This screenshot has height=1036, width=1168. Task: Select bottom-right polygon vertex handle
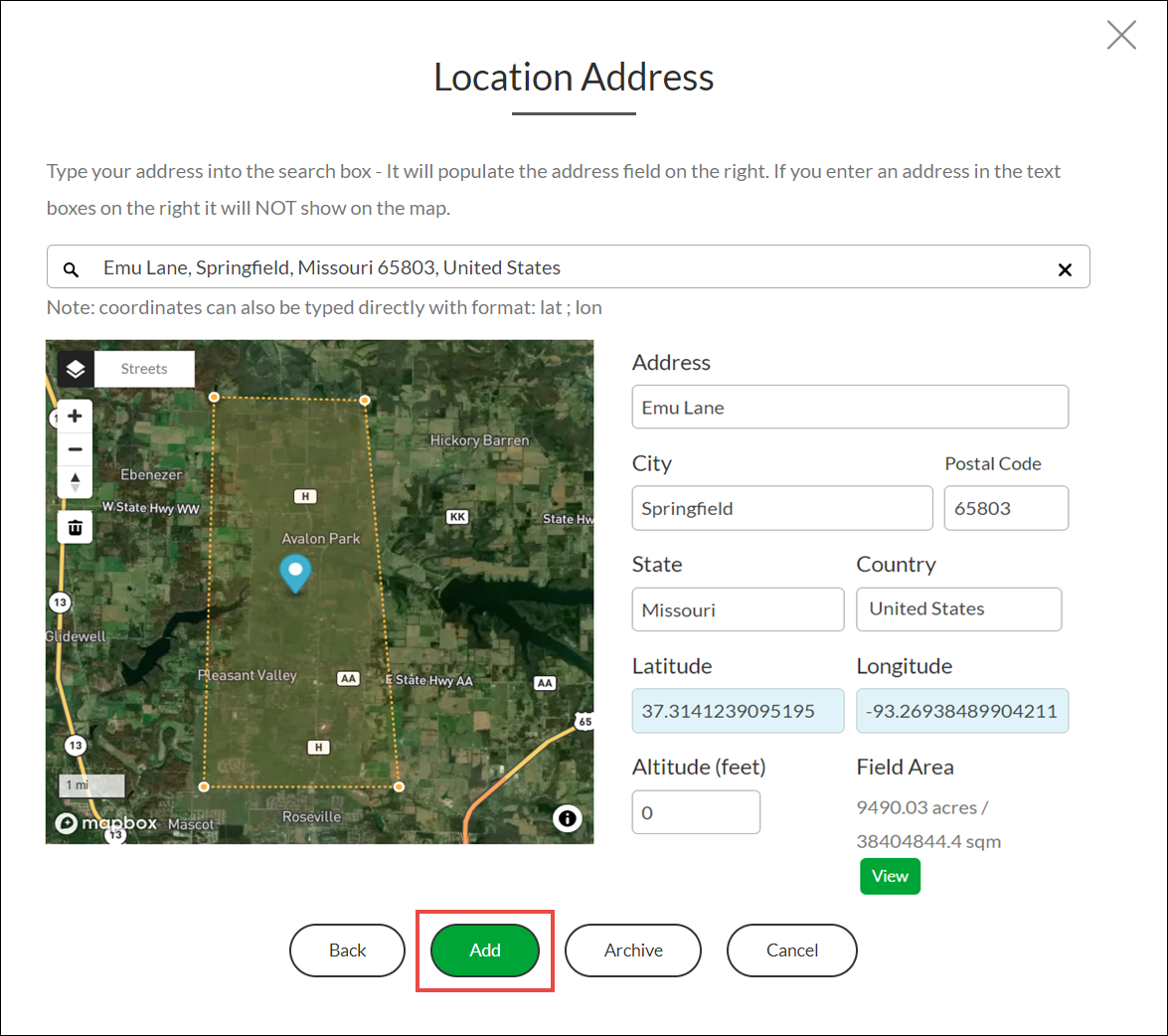(x=400, y=786)
